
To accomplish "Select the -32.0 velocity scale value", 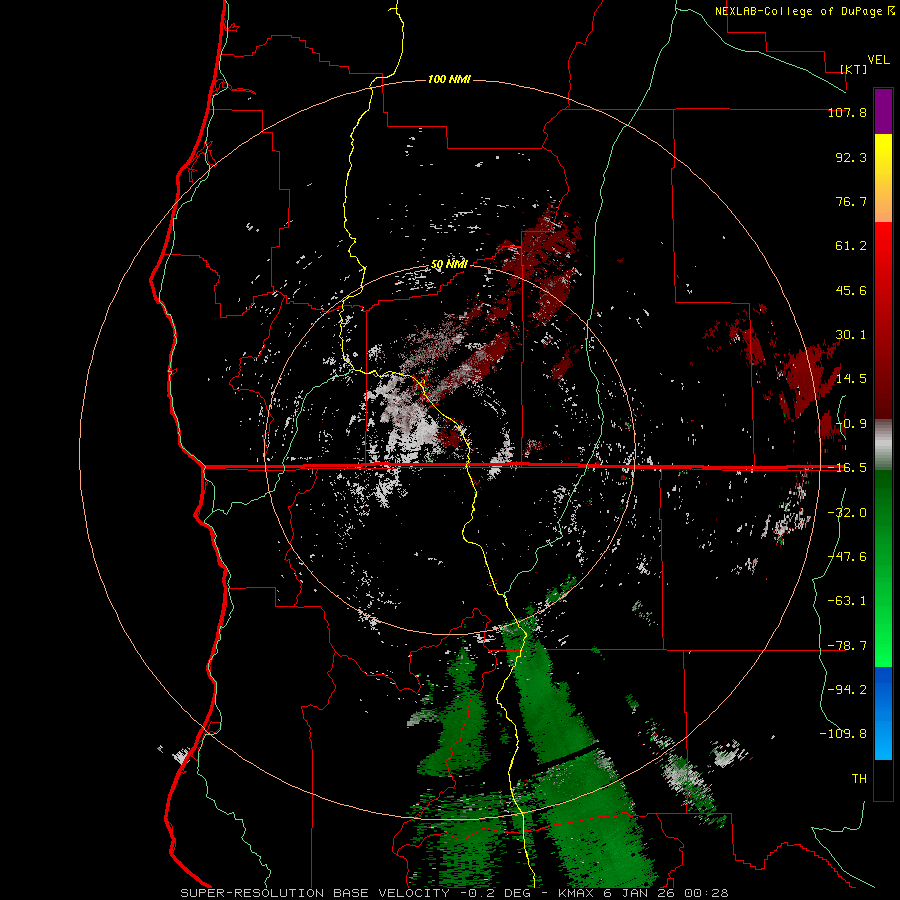I will [847, 513].
